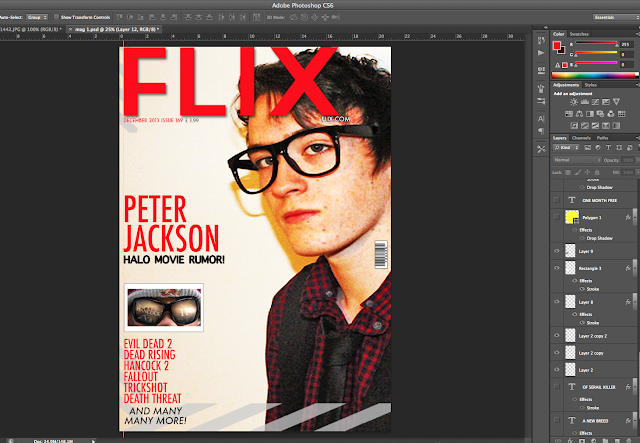
Task: Add a Hue/Saturation adjustment
Action: tap(569, 114)
